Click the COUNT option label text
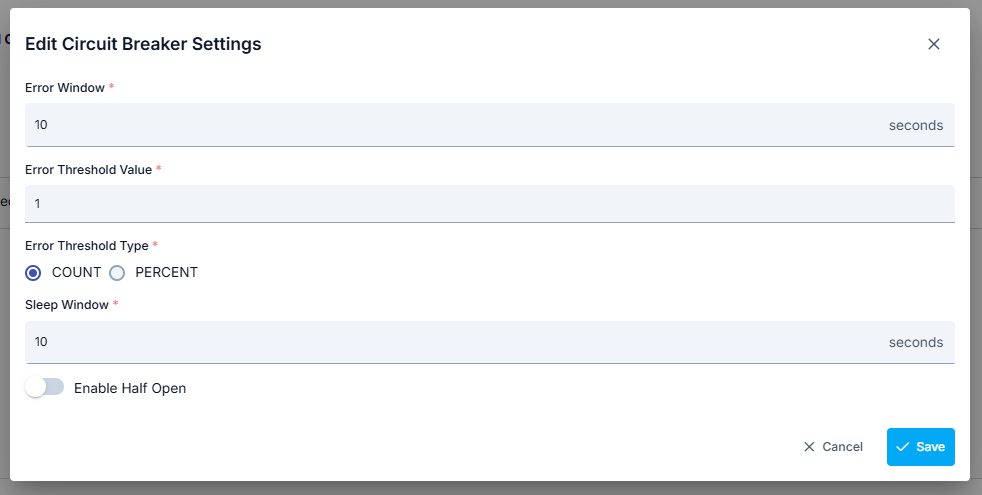 pyautogui.click(x=77, y=272)
